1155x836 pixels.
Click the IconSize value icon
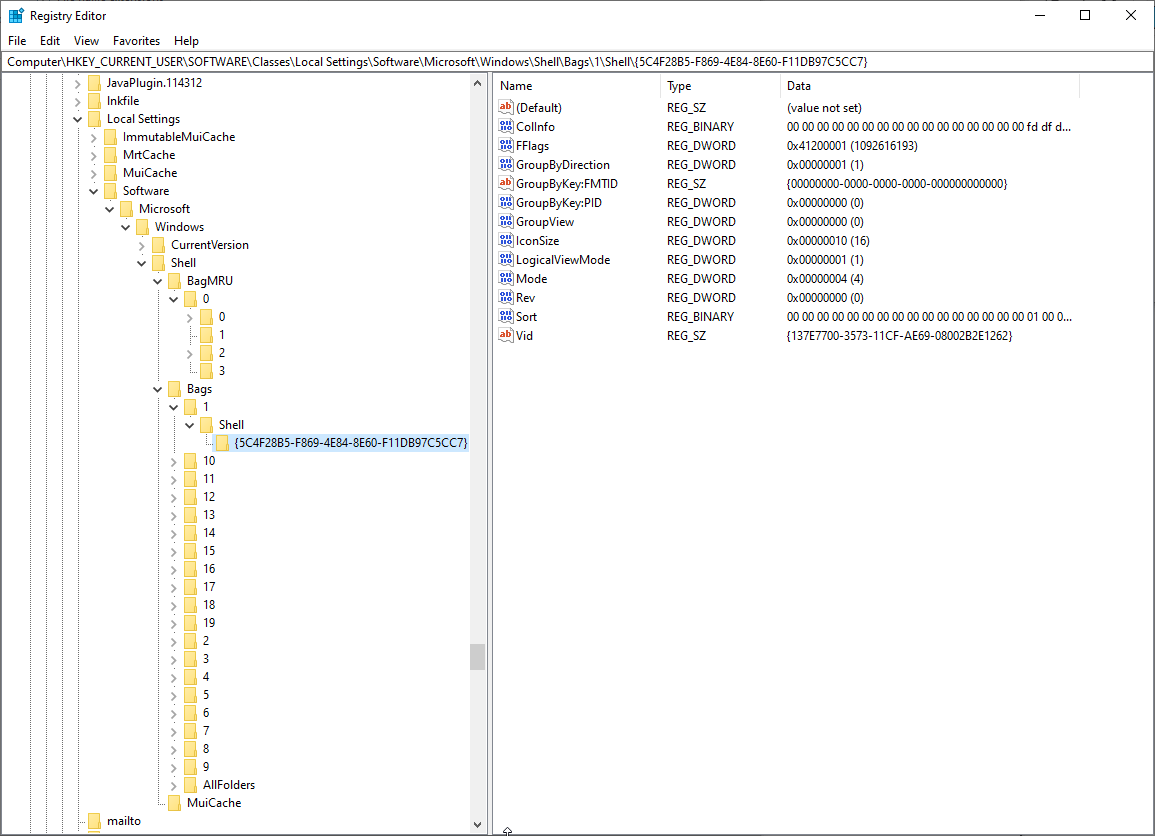click(x=505, y=241)
